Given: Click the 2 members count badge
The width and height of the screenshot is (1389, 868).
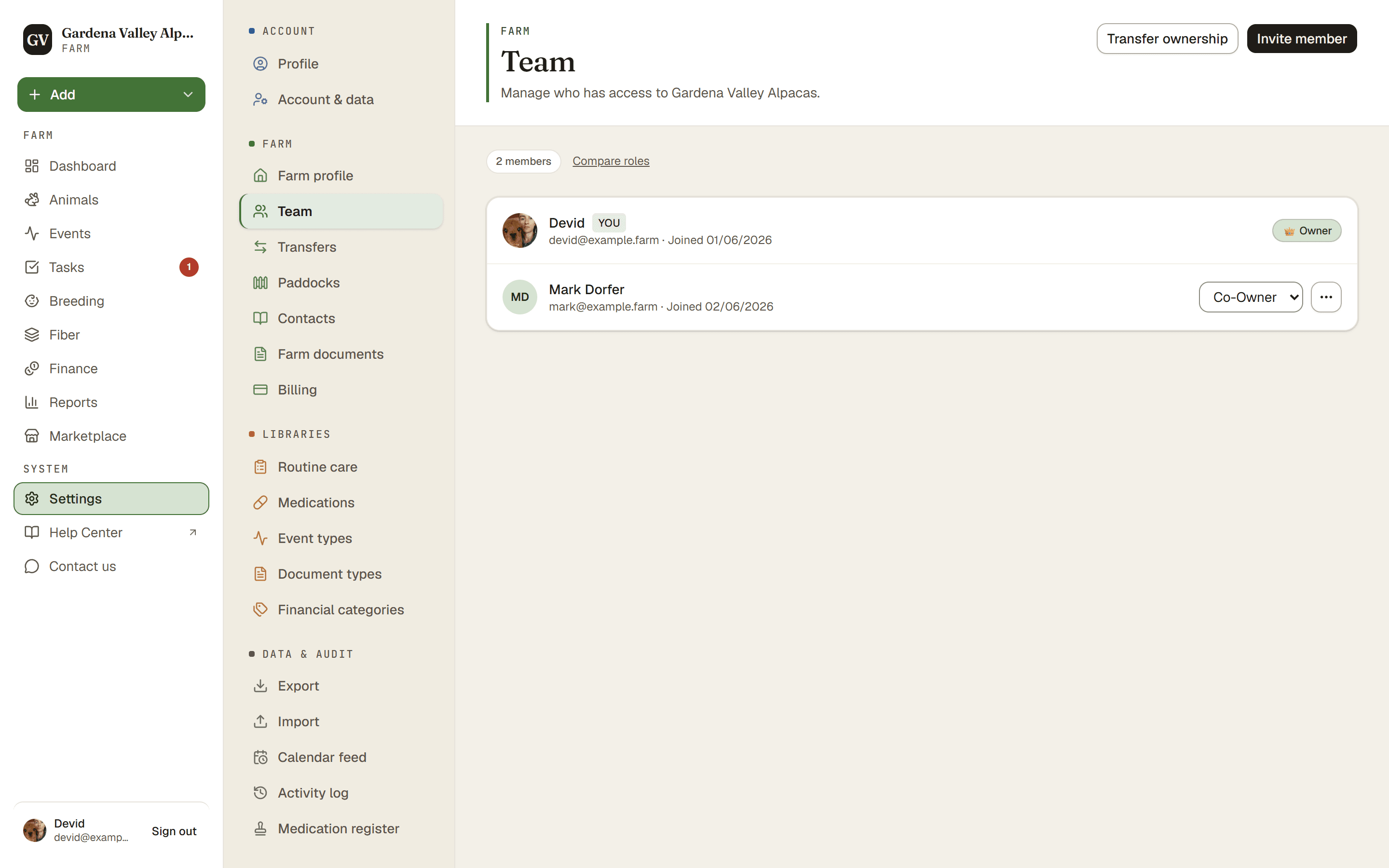Looking at the screenshot, I should click(523, 162).
